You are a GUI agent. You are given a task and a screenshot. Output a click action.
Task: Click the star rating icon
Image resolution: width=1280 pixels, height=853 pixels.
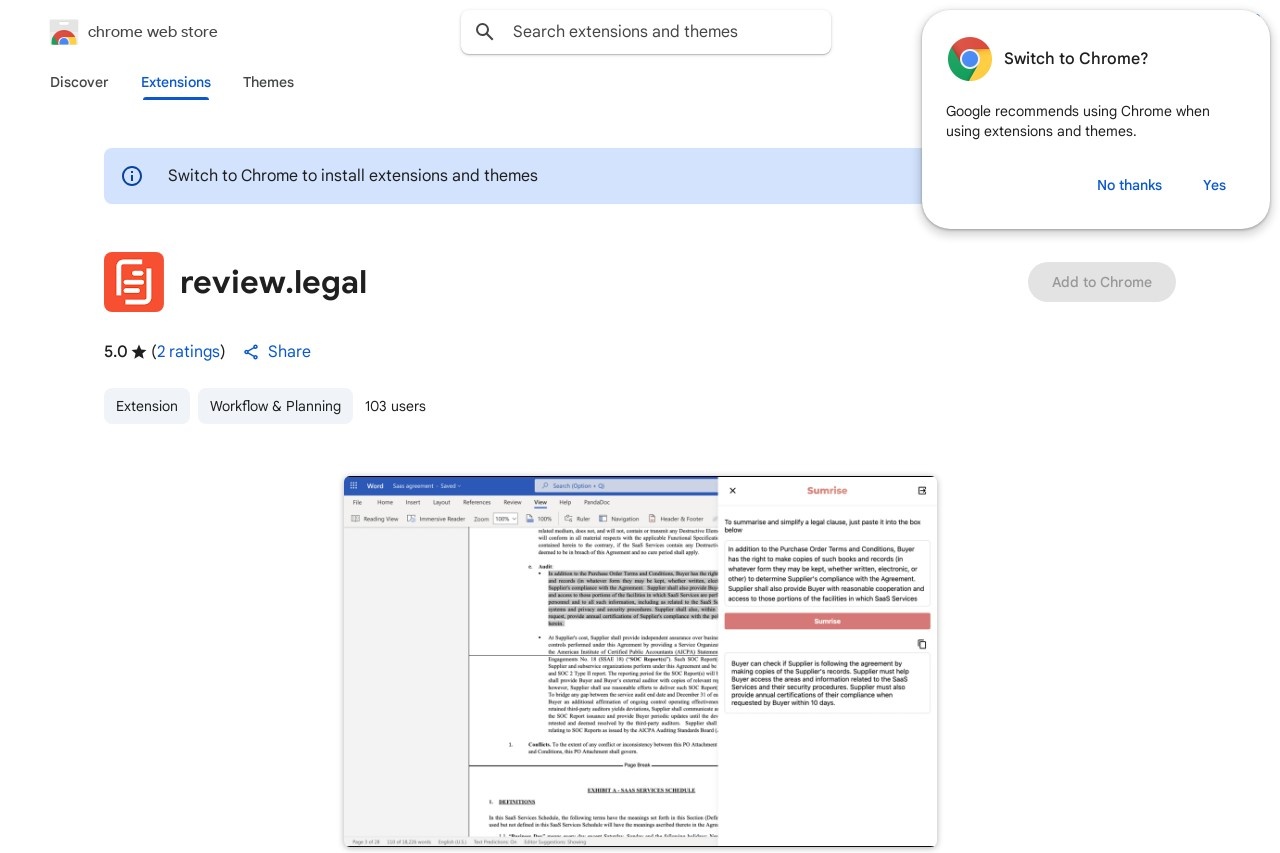[139, 352]
